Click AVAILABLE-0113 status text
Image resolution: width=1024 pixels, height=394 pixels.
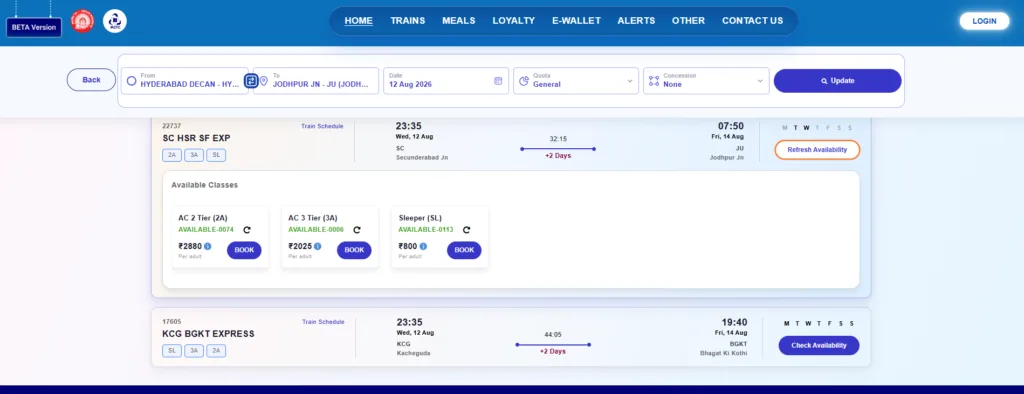426,230
